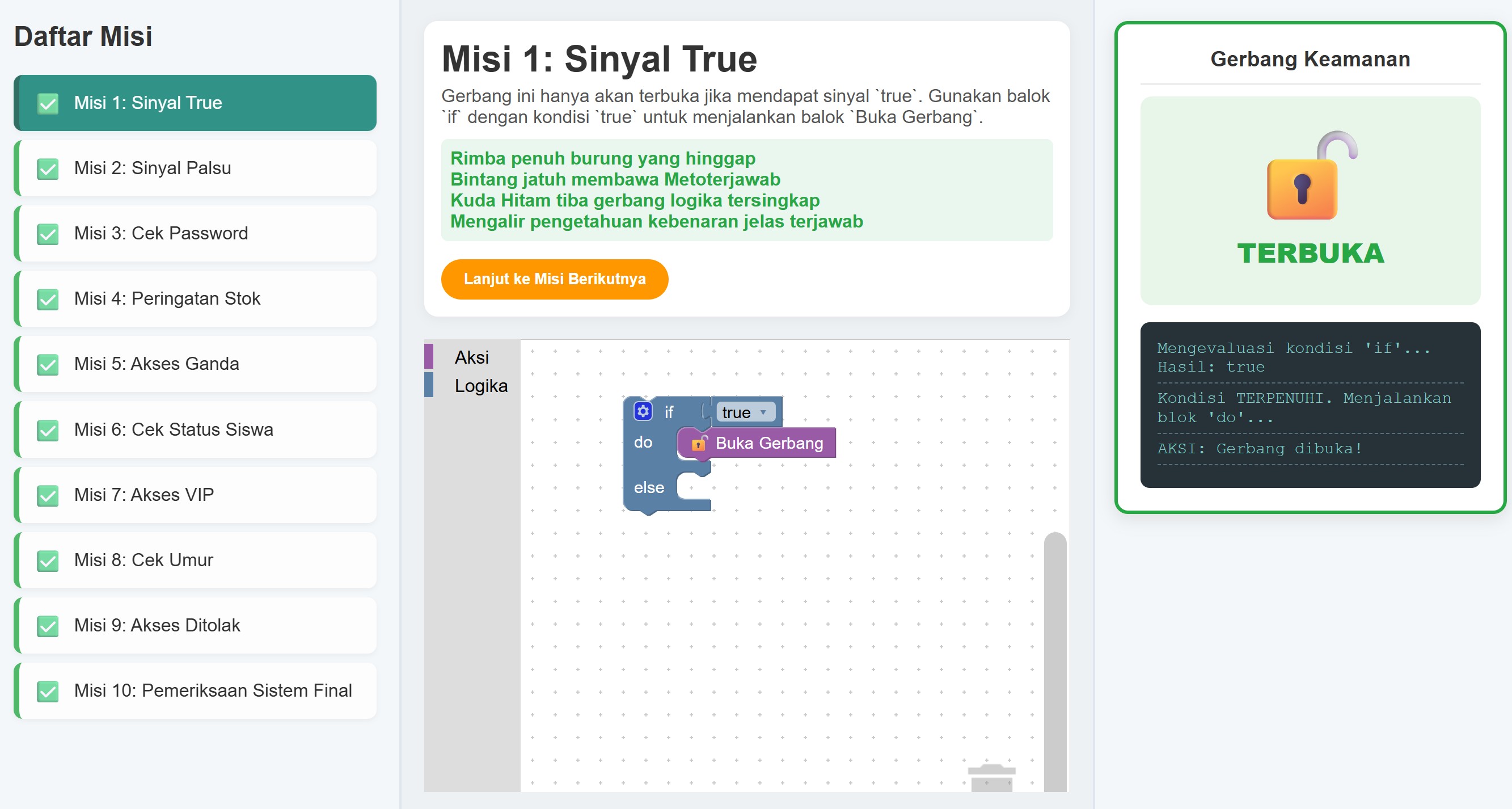Screen dimensions: 1512x809
Task: Toggle the Misi 2: Sinyal Palsu checkbox
Action: pos(48,168)
